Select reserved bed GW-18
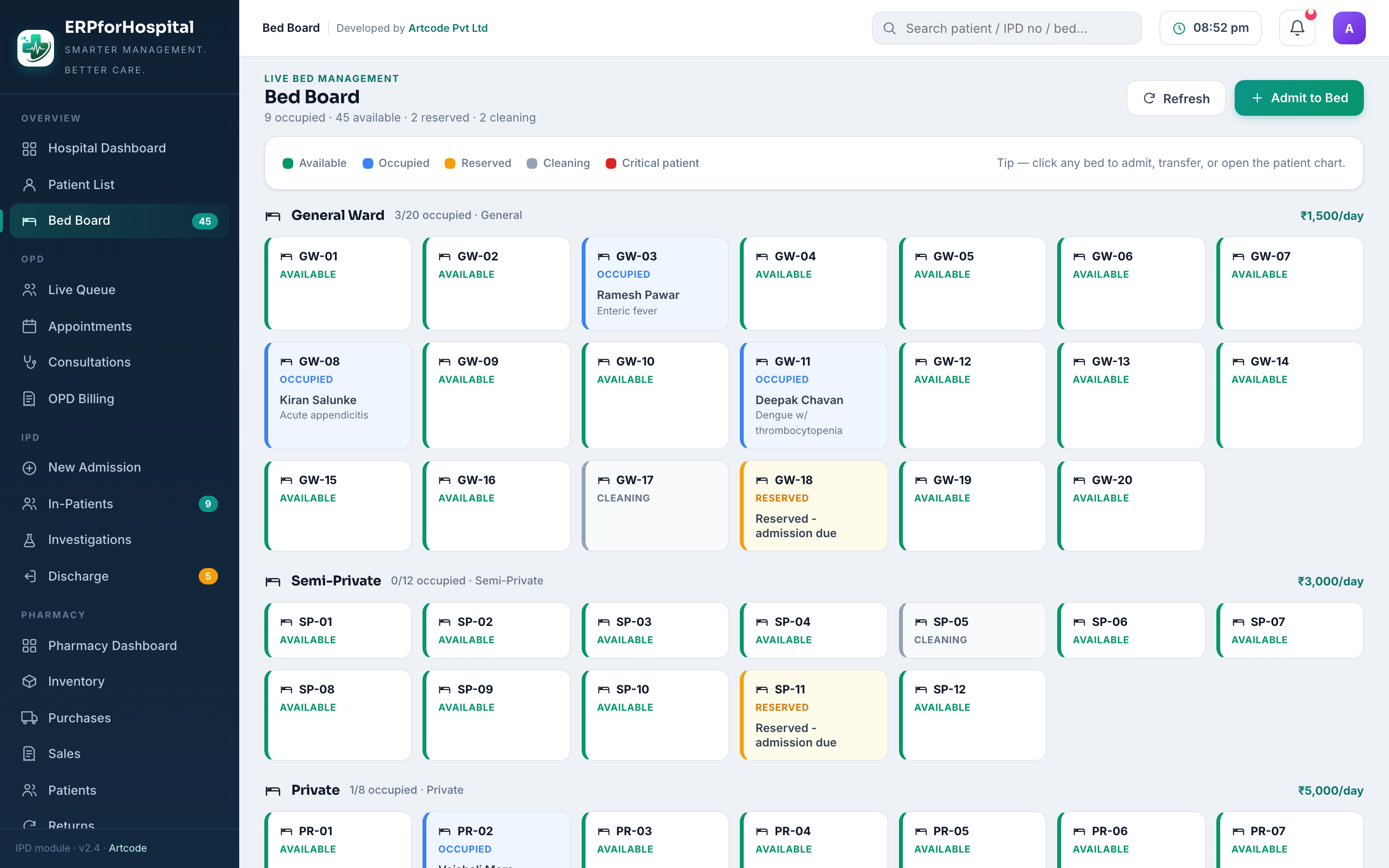Viewport: 1389px width, 868px height. pyautogui.click(x=813, y=506)
